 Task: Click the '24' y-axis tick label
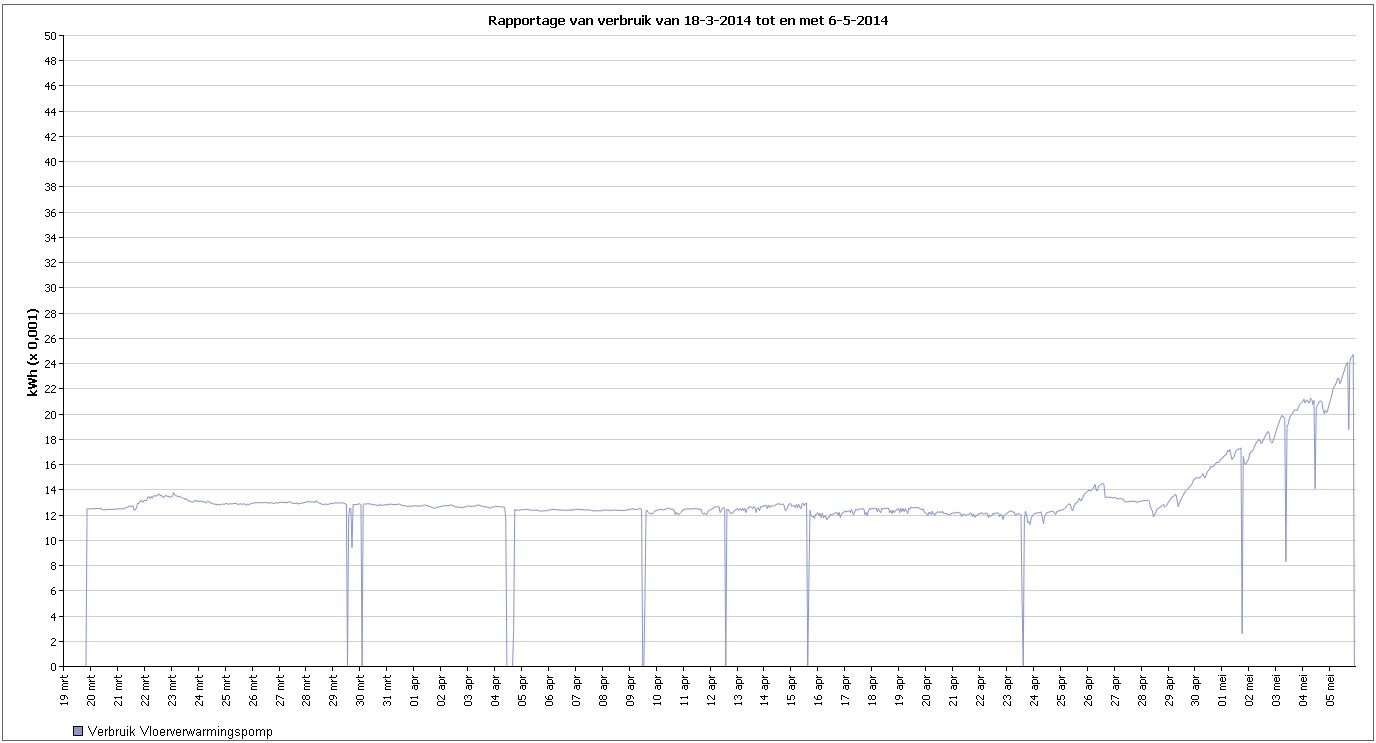(x=49, y=363)
